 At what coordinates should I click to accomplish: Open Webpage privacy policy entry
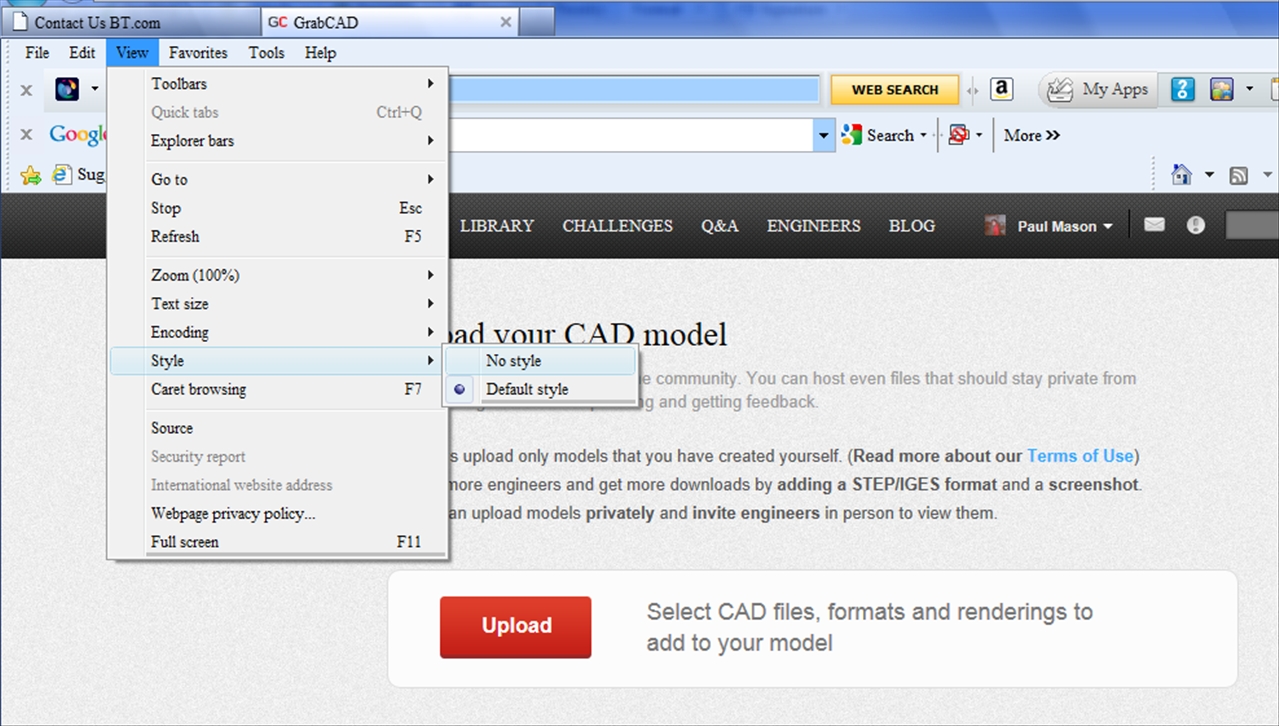click(x=278, y=514)
